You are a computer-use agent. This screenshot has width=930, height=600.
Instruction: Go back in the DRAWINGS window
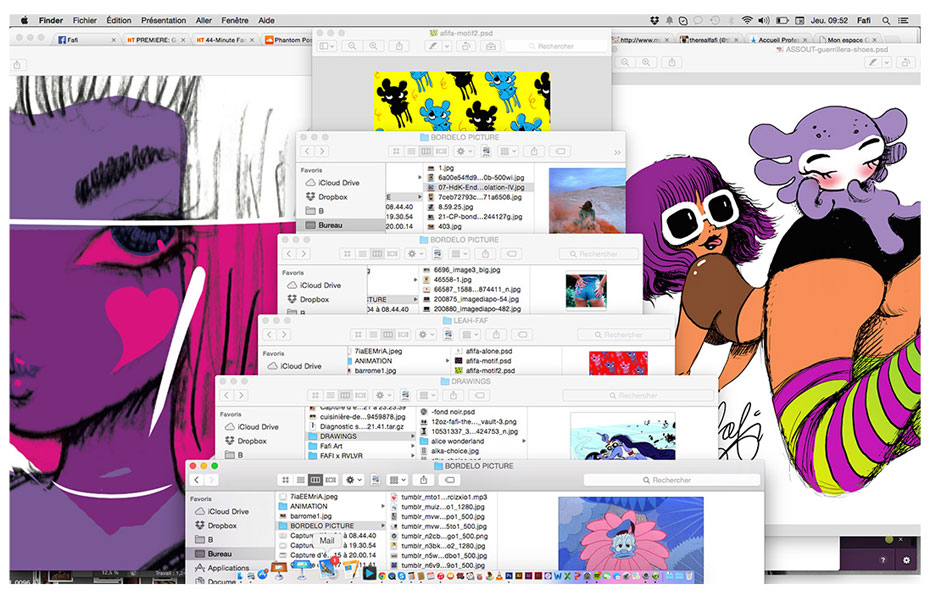(227, 395)
